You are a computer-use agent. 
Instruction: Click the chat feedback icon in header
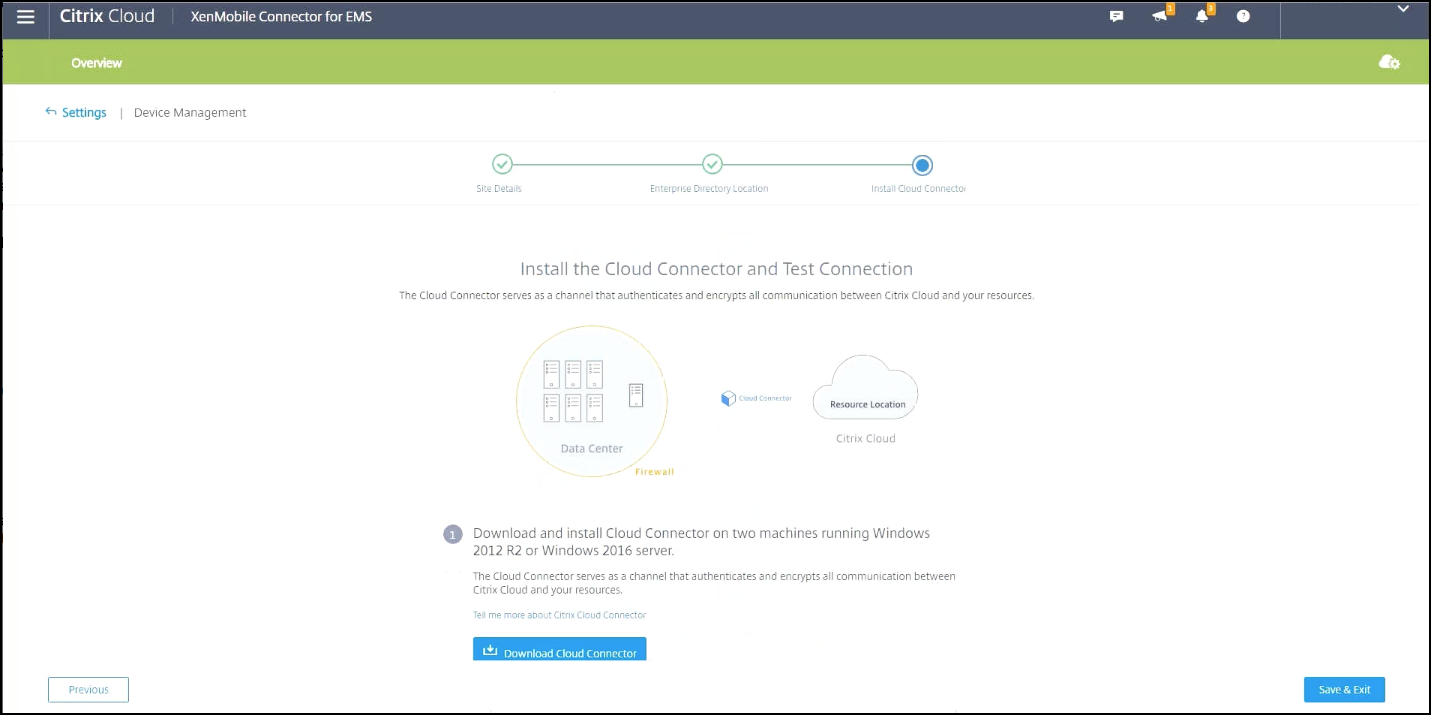(1117, 17)
